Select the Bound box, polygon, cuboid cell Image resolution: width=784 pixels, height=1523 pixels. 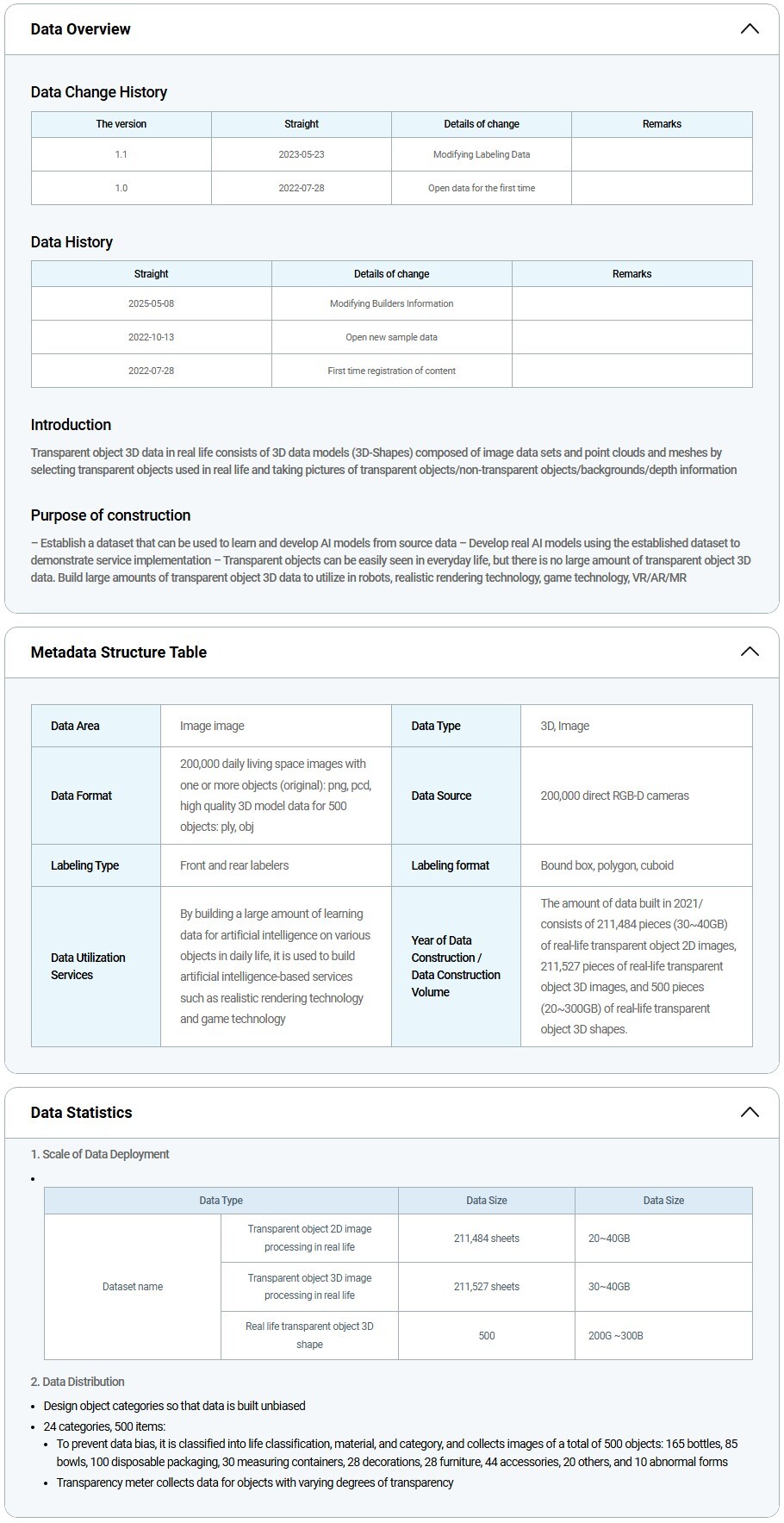click(607, 865)
